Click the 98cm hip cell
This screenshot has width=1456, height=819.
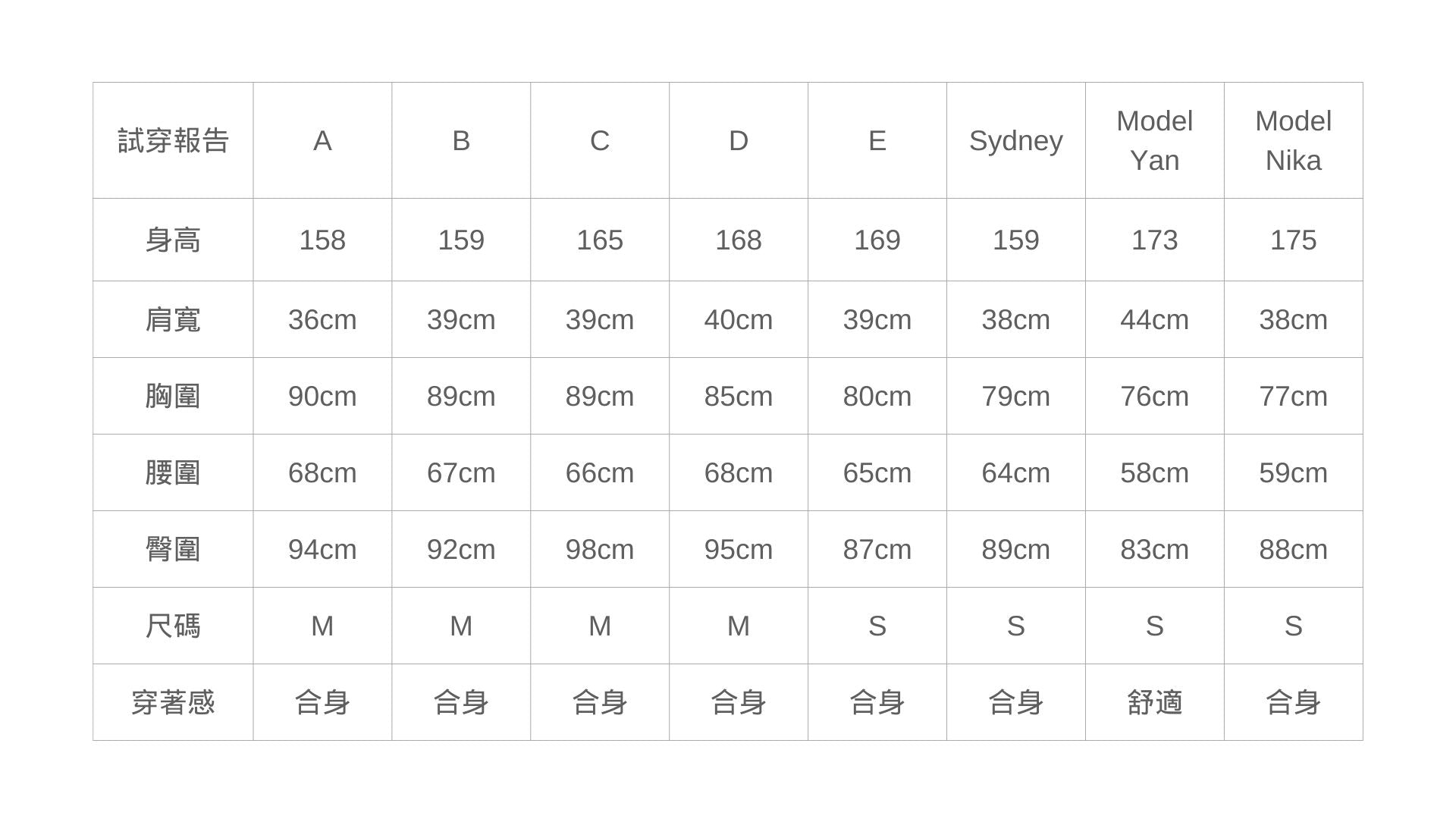click(x=600, y=550)
